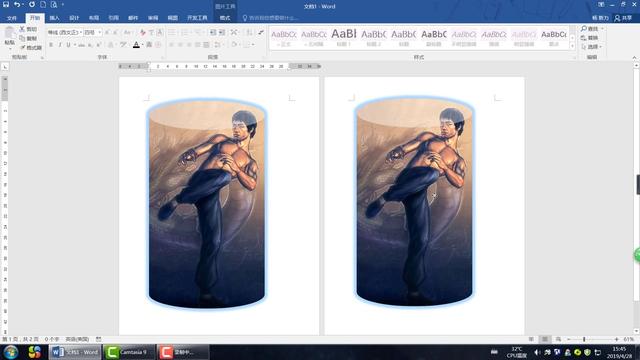Switch to the 邮件 (Mailings) tab
The image size is (640, 360).
point(133,18)
